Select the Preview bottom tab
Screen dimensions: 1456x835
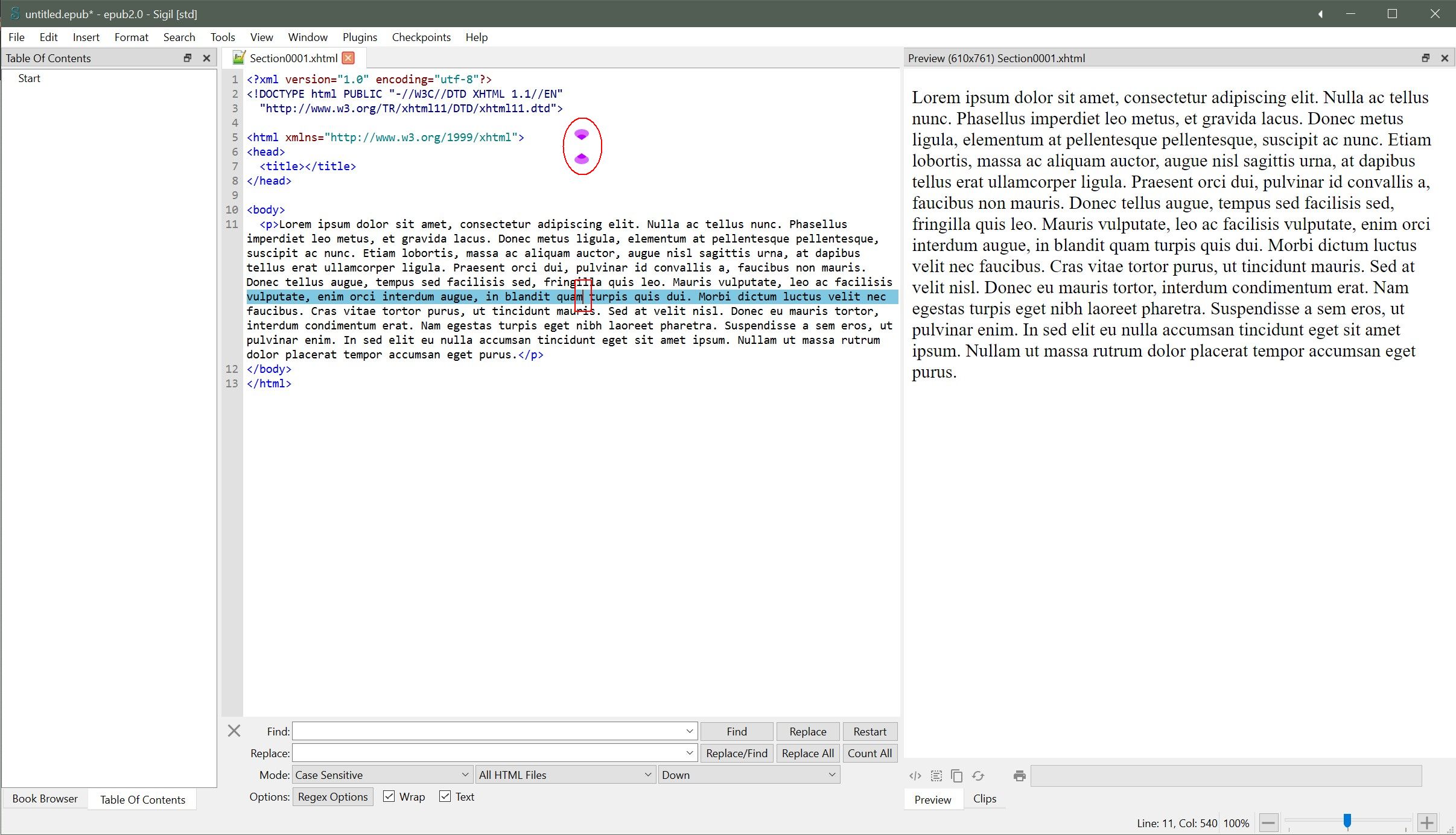point(933,799)
